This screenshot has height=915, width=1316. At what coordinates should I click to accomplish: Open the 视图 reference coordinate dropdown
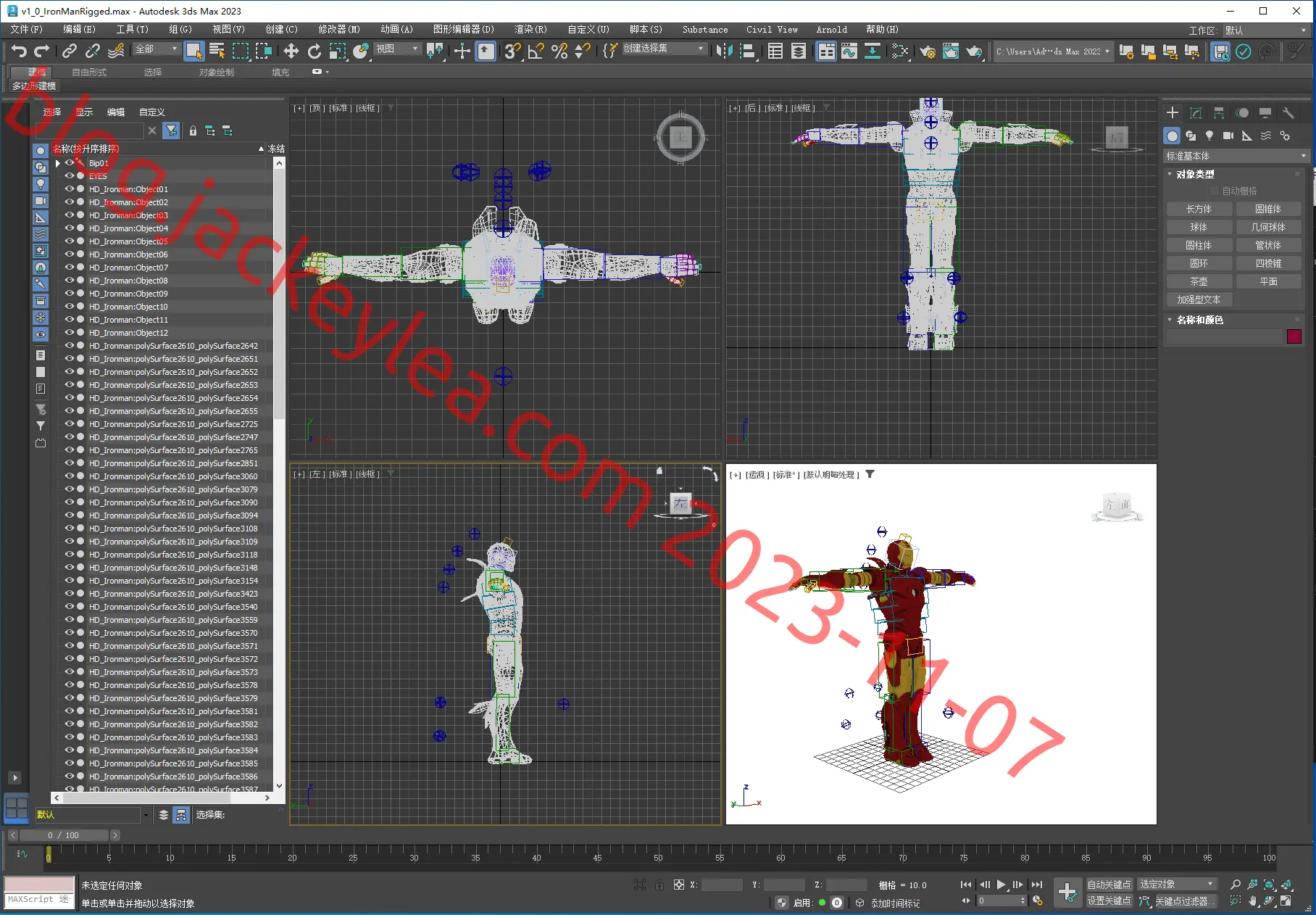(x=398, y=49)
